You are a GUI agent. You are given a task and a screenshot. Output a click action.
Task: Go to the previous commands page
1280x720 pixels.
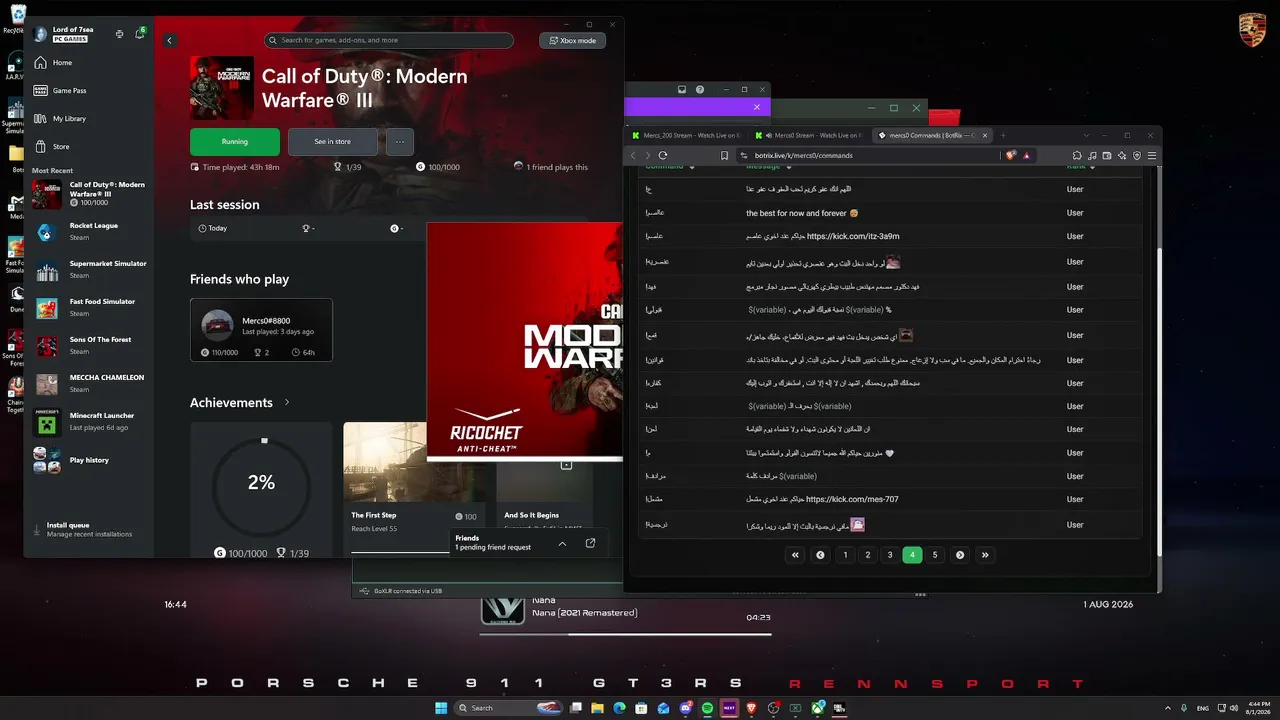pos(821,555)
